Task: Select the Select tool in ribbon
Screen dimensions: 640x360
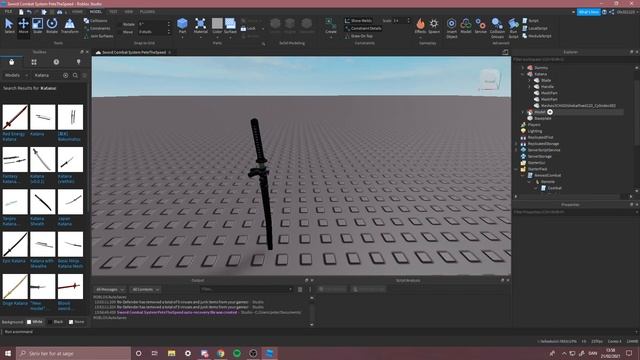Action: [x=9, y=26]
